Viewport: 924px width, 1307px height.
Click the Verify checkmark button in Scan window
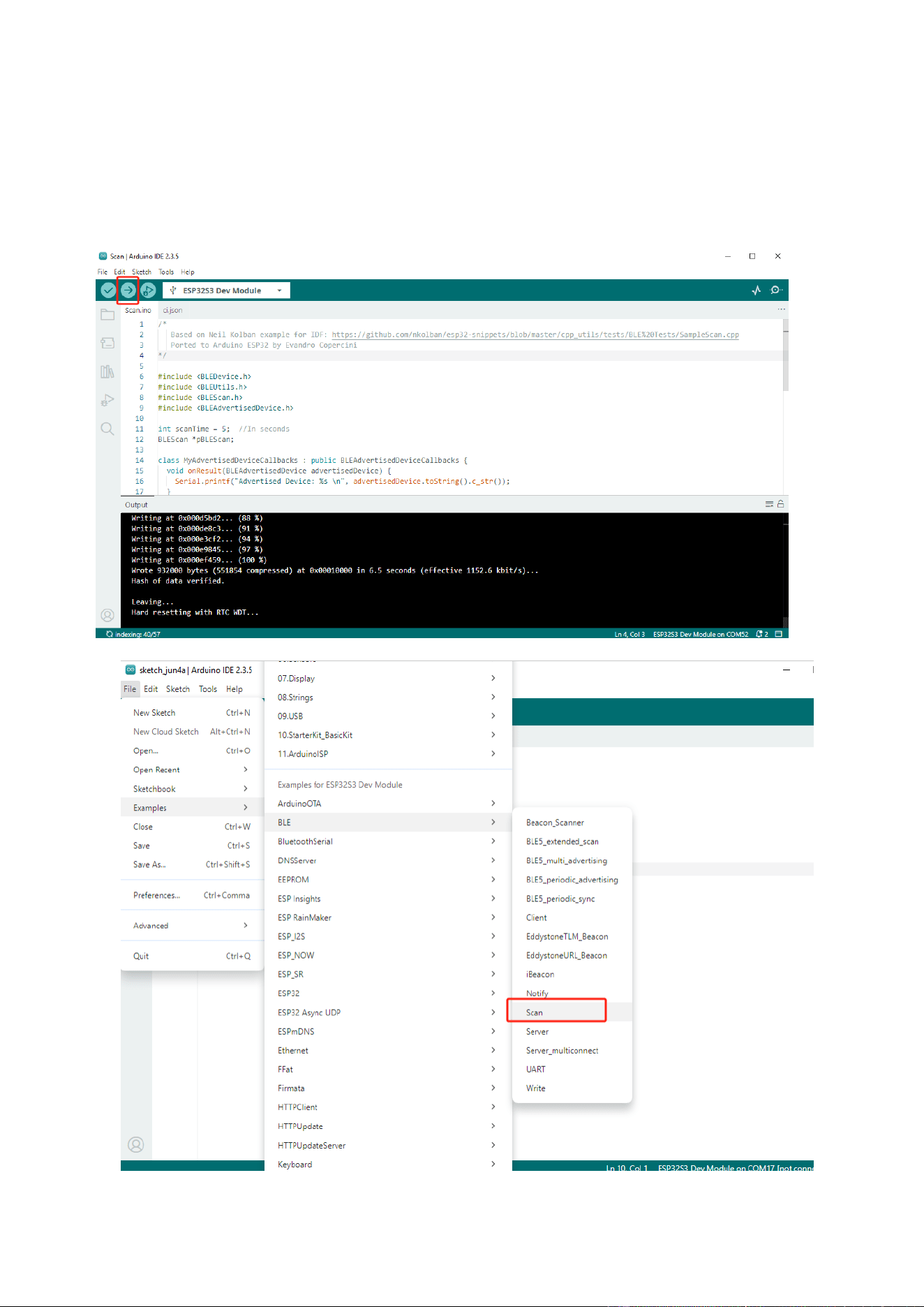(x=108, y=290)
